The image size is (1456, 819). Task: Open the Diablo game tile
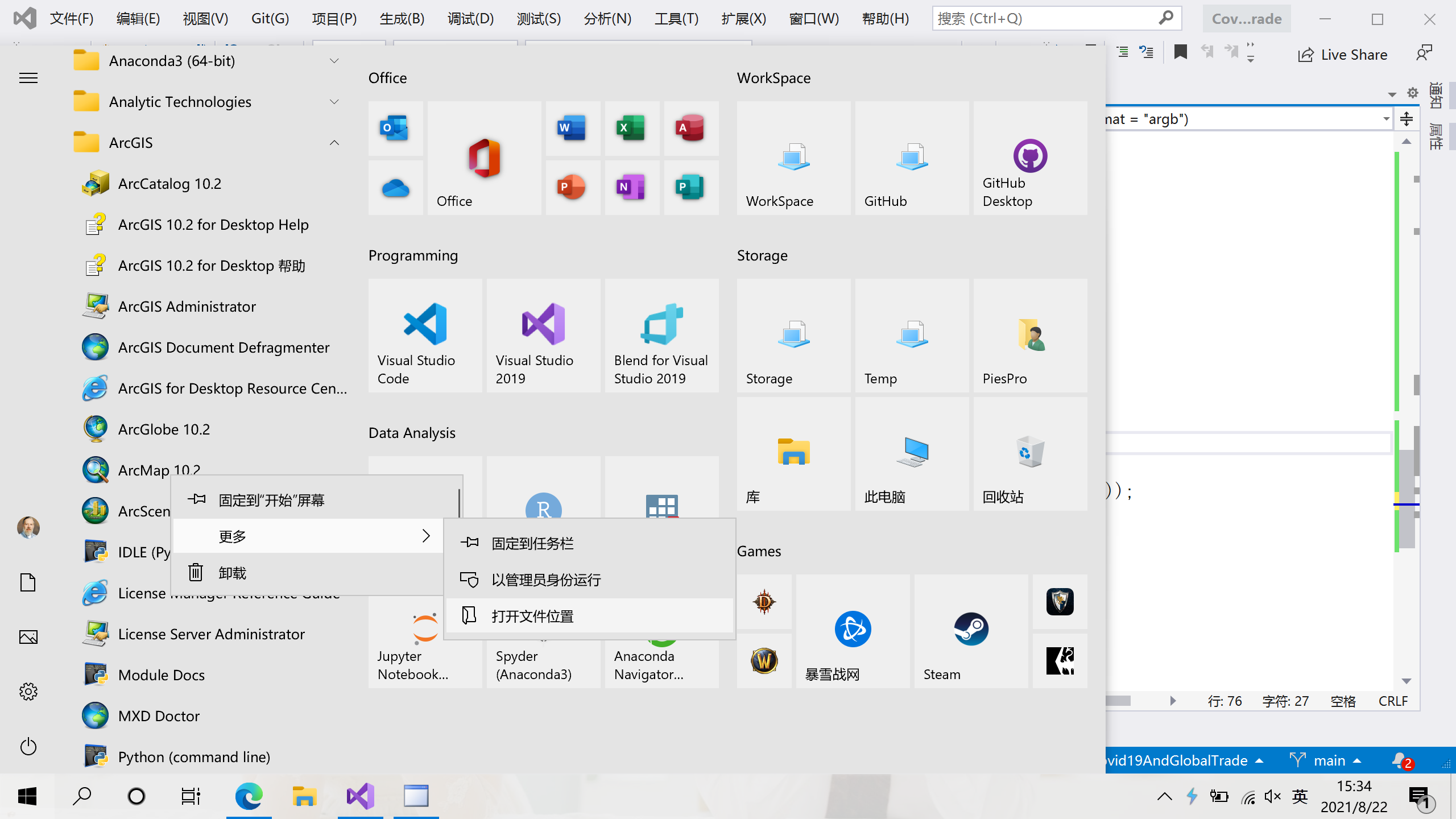764,602
